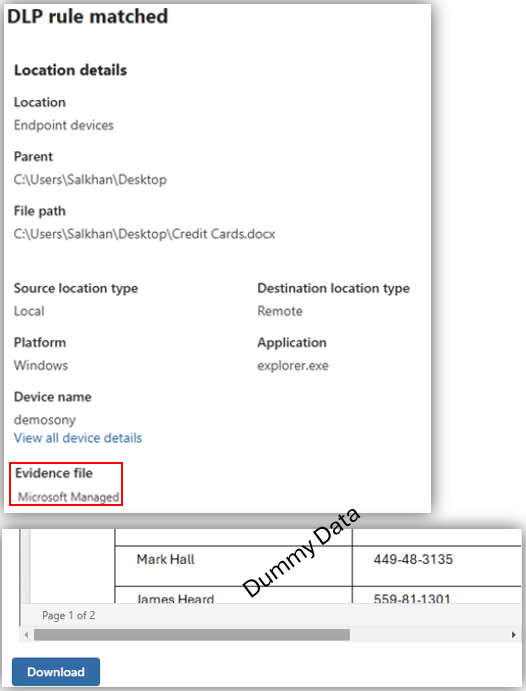Click the device name demosony
This screenshot has height=691, width=526.
(x=44, y=420)
